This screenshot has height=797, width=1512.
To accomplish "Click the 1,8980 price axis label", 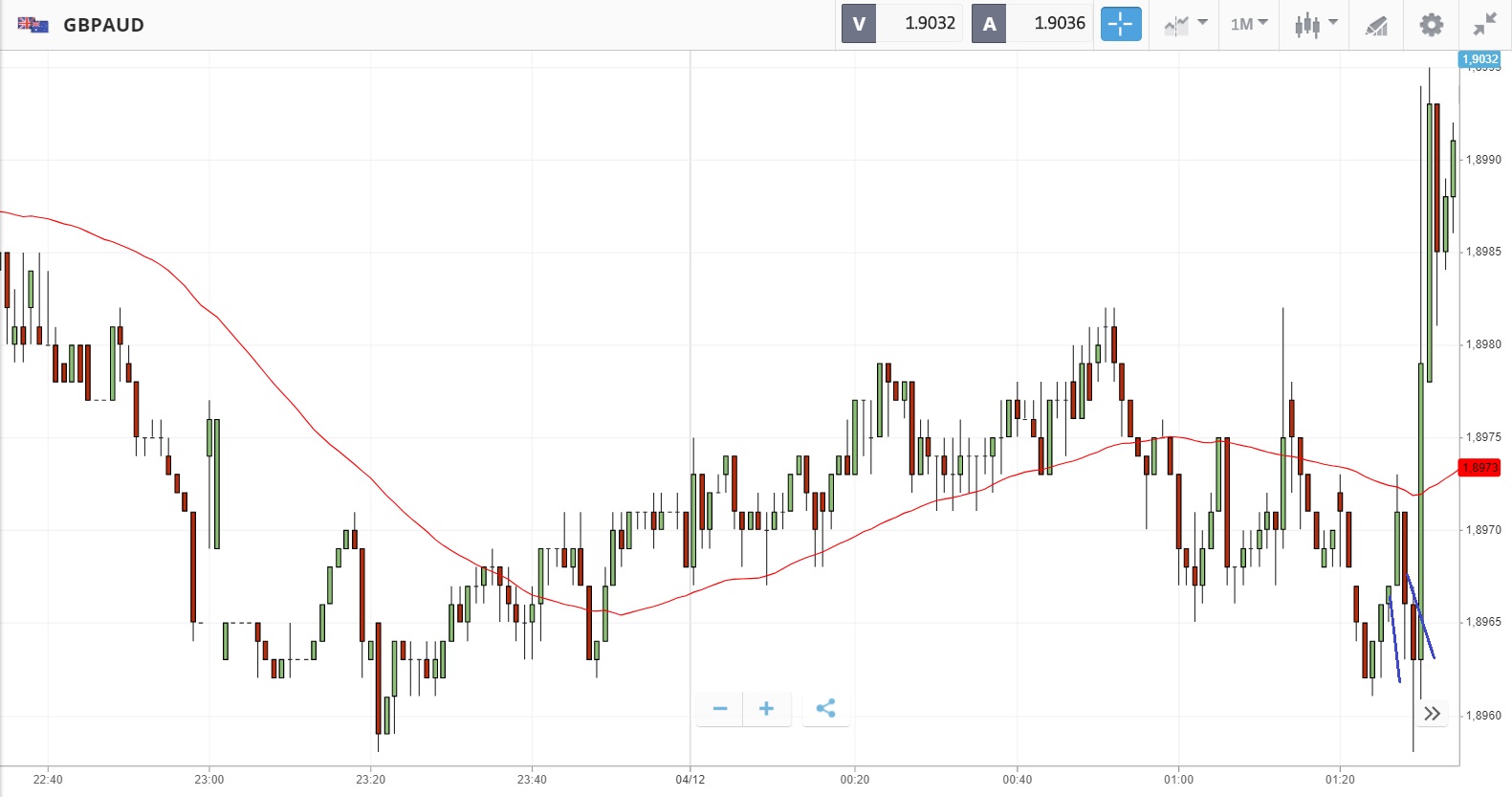I will pos(1483,344).
